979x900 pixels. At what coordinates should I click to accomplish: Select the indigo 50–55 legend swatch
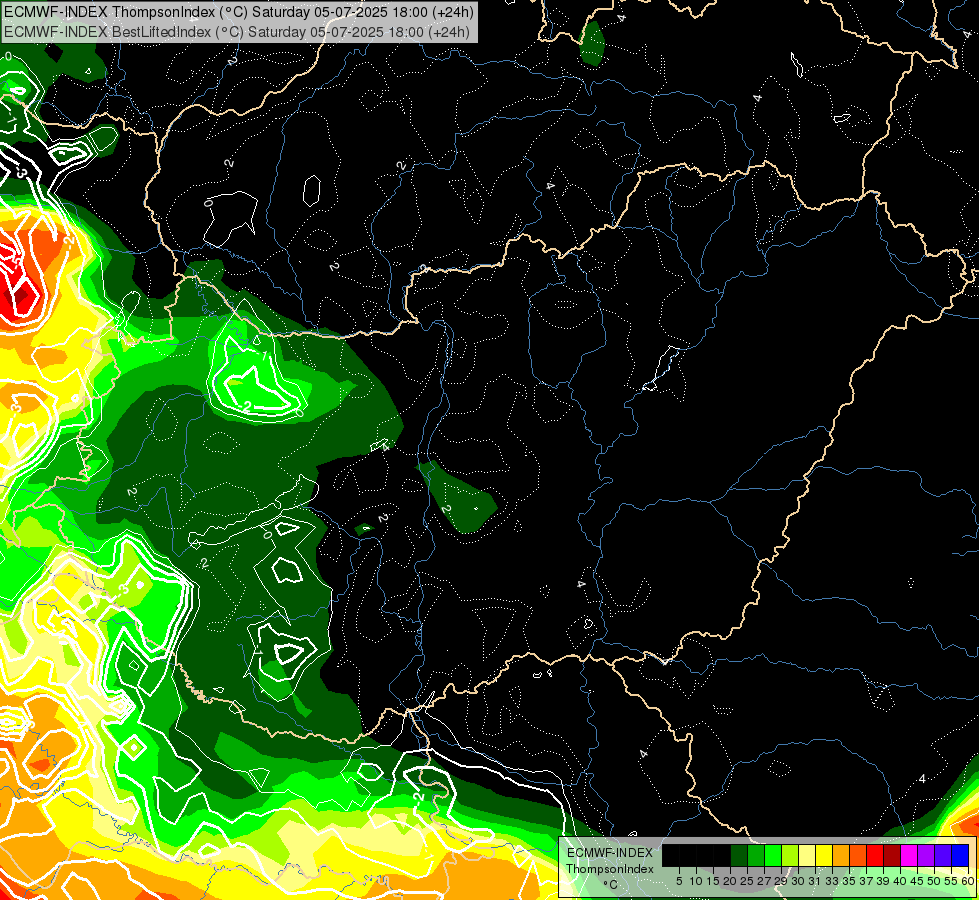(943, 856)
